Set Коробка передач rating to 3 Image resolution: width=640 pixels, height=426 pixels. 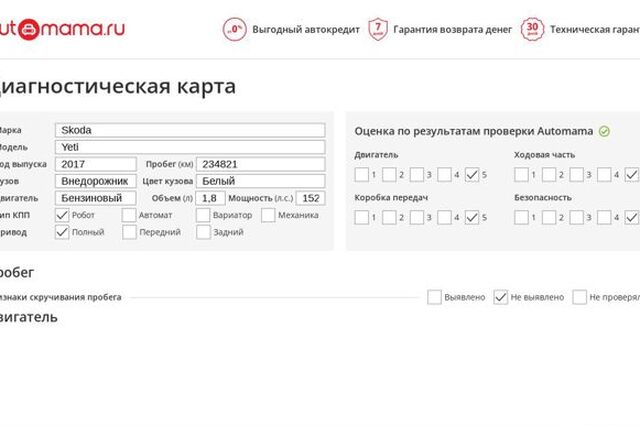click(417, 217)
